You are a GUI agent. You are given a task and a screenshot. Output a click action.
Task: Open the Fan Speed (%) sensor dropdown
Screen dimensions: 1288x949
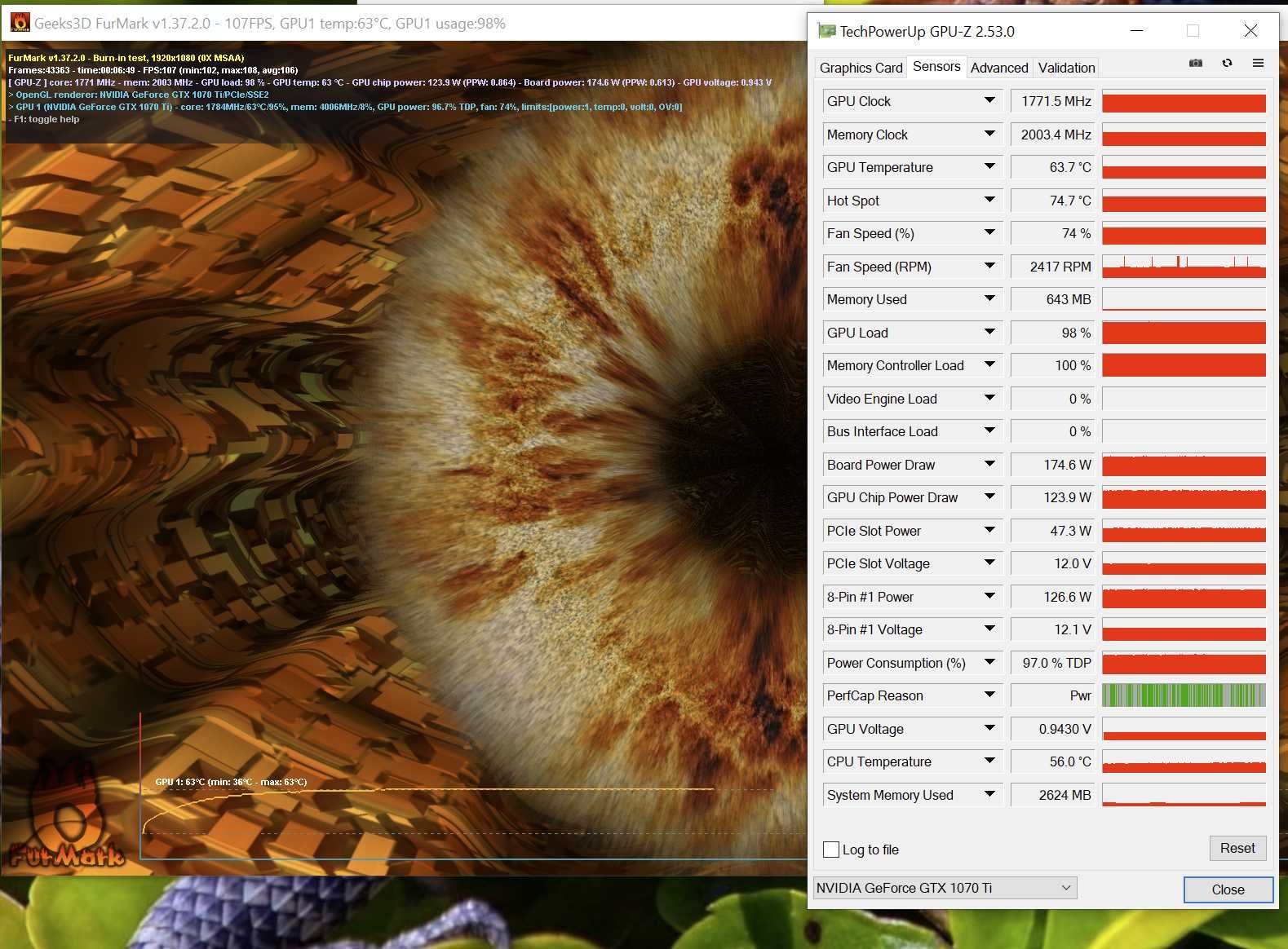(989, 233)
